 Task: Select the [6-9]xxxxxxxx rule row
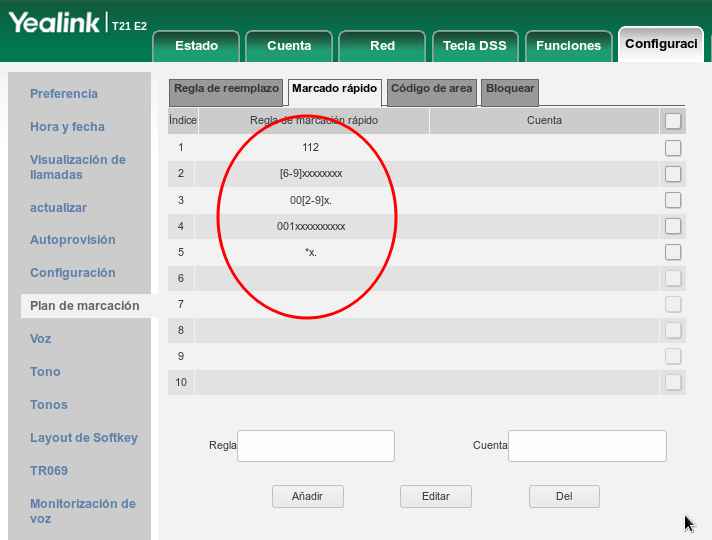311,174
